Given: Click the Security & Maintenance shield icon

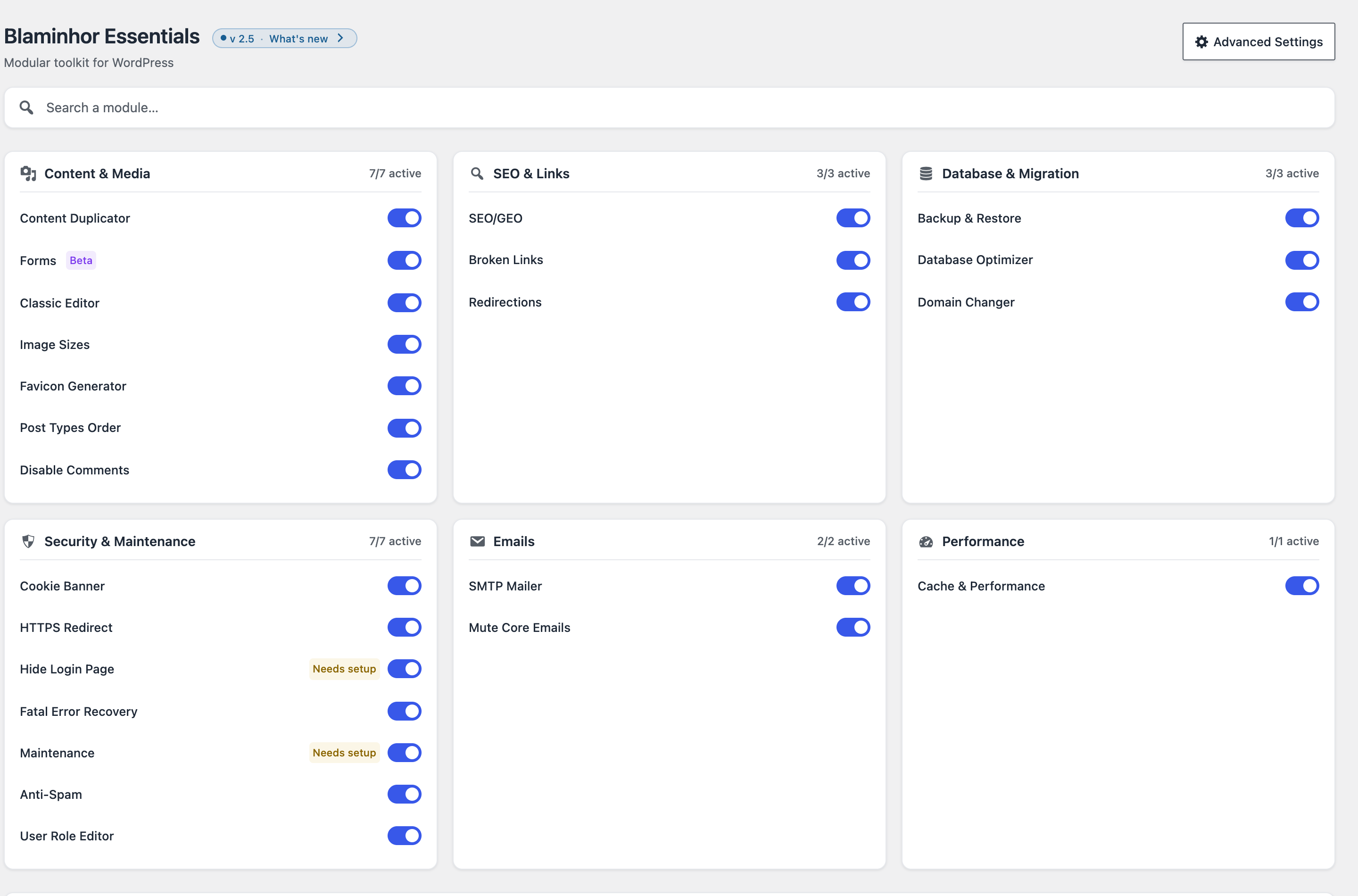Looking at the screenshot, I should tap(28, 541).
